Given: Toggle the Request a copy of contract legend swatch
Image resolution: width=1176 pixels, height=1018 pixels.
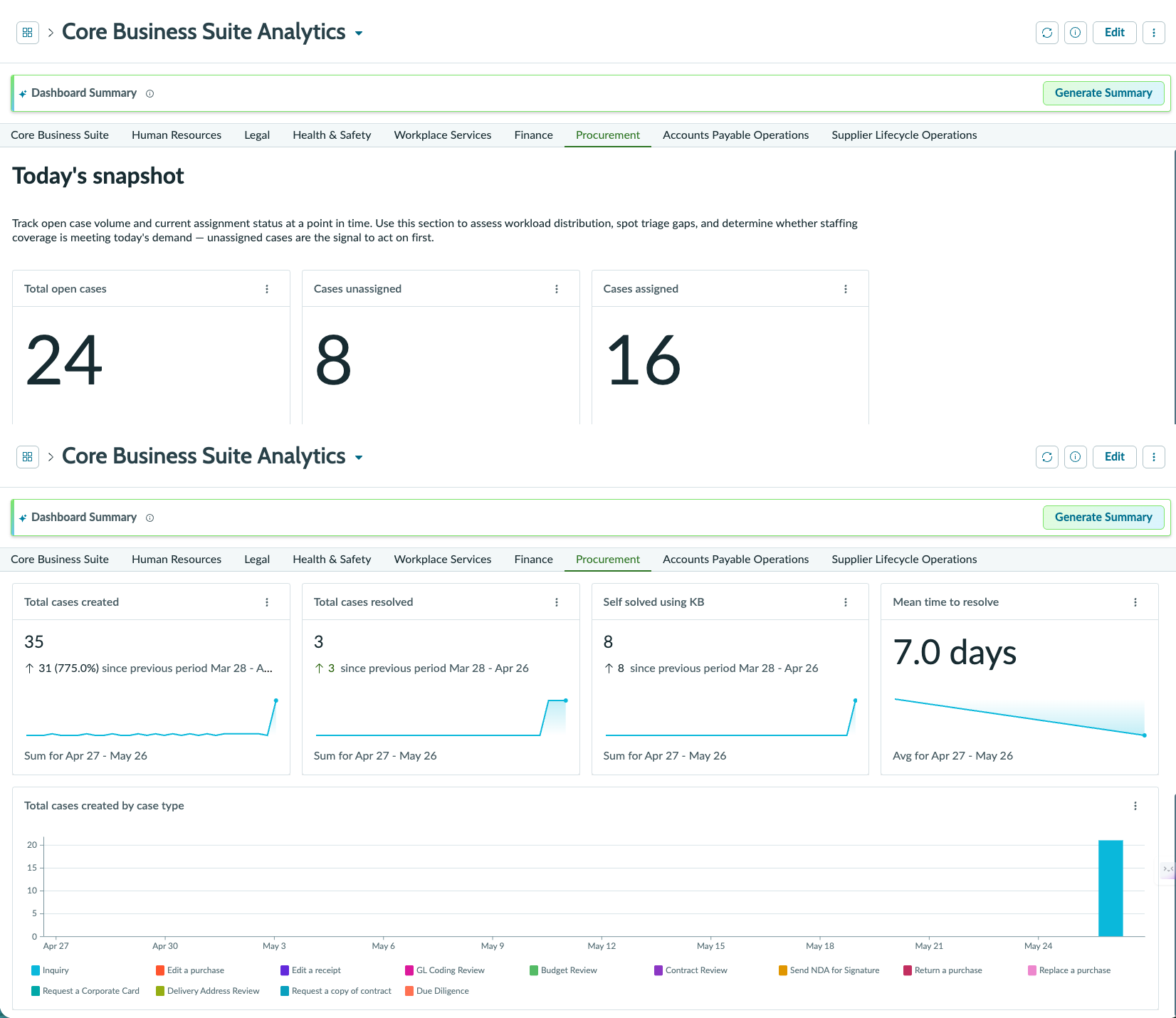Looking at the screenshot, I should 285,991.
